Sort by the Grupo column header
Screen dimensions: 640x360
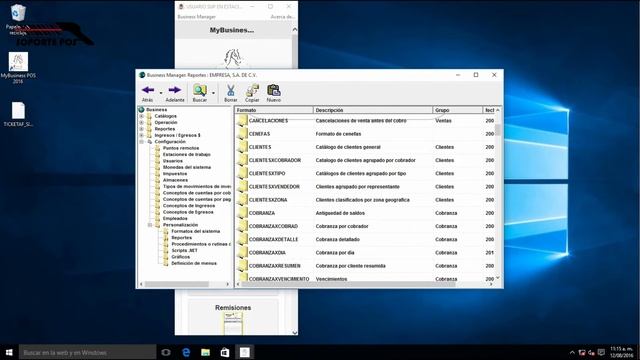point(457,110)
